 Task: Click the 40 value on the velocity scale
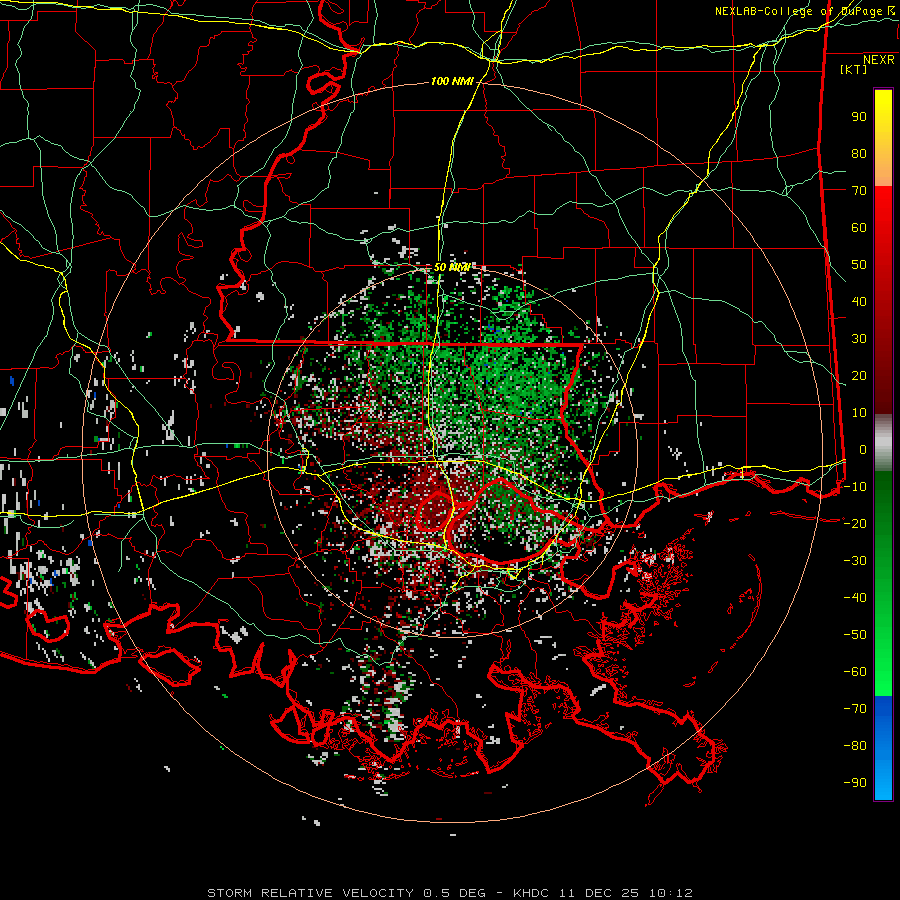[859, 302]
